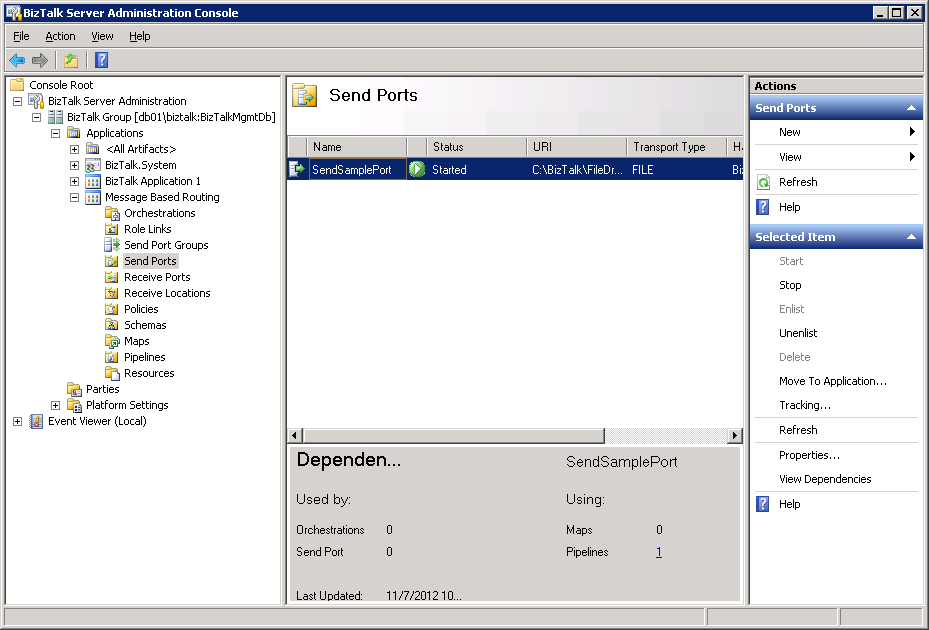Image resolution: width=929 pixels, height=630 pixels.
Task: Click the Send Port Groups icon
Action: pos(112,245)
